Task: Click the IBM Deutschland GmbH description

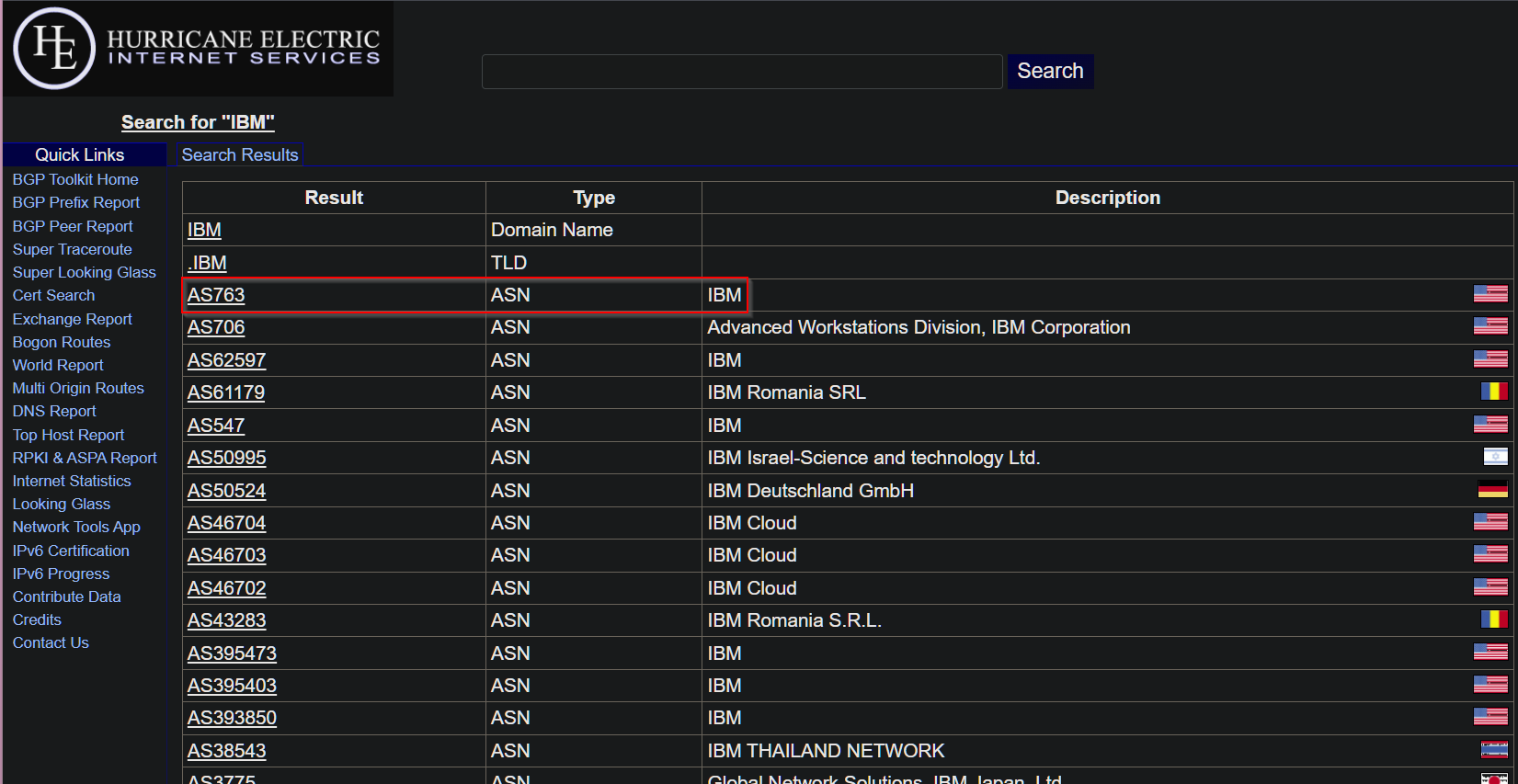Action: pos(810,491)
